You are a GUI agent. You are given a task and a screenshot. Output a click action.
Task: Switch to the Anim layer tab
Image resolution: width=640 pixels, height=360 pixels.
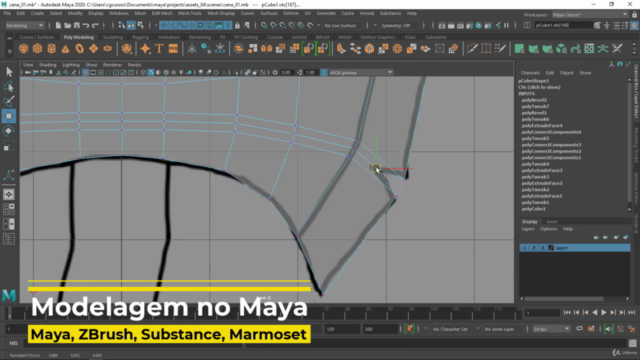(551, 222)
